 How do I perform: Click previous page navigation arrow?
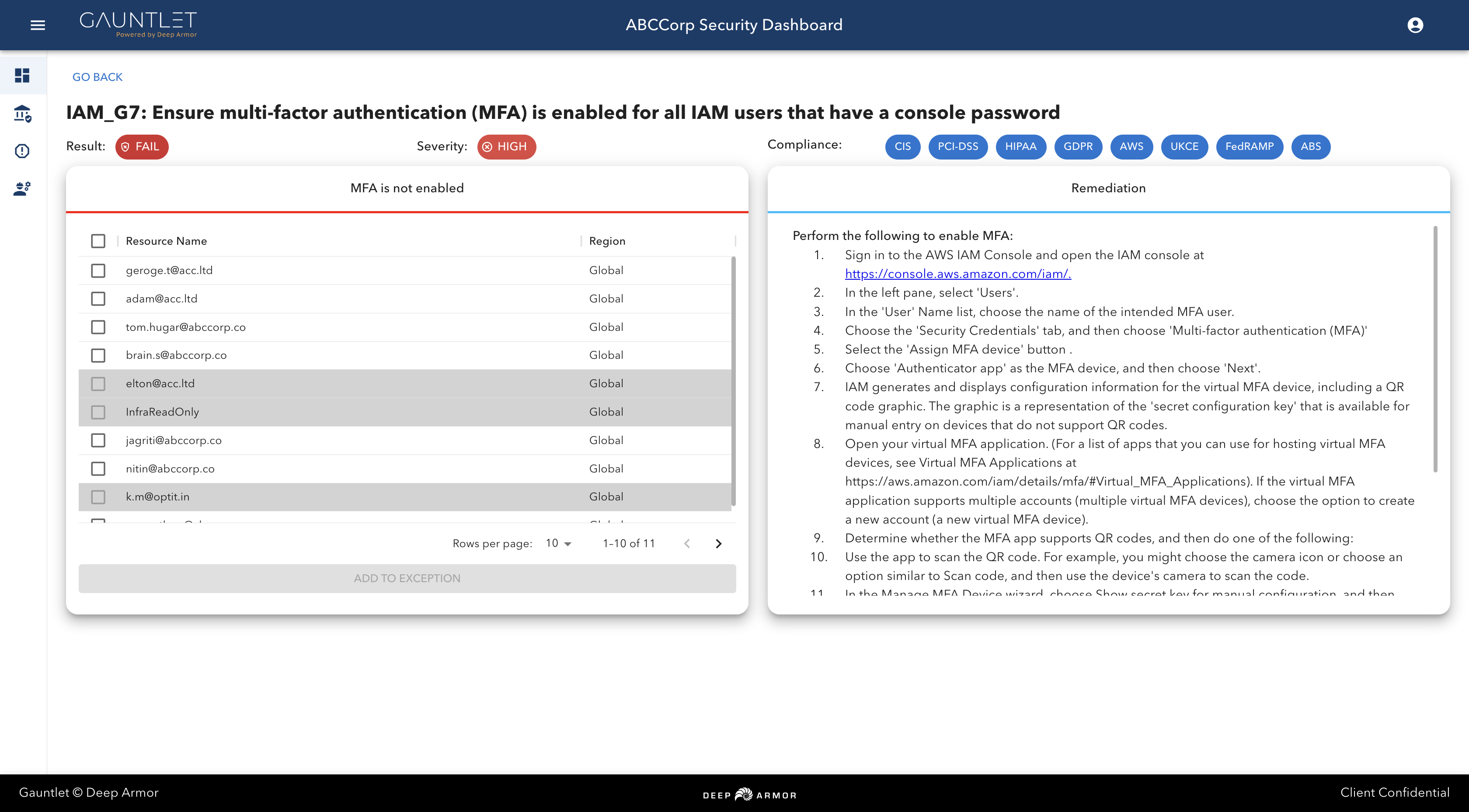pyautogui.click(x=687, y=543)
